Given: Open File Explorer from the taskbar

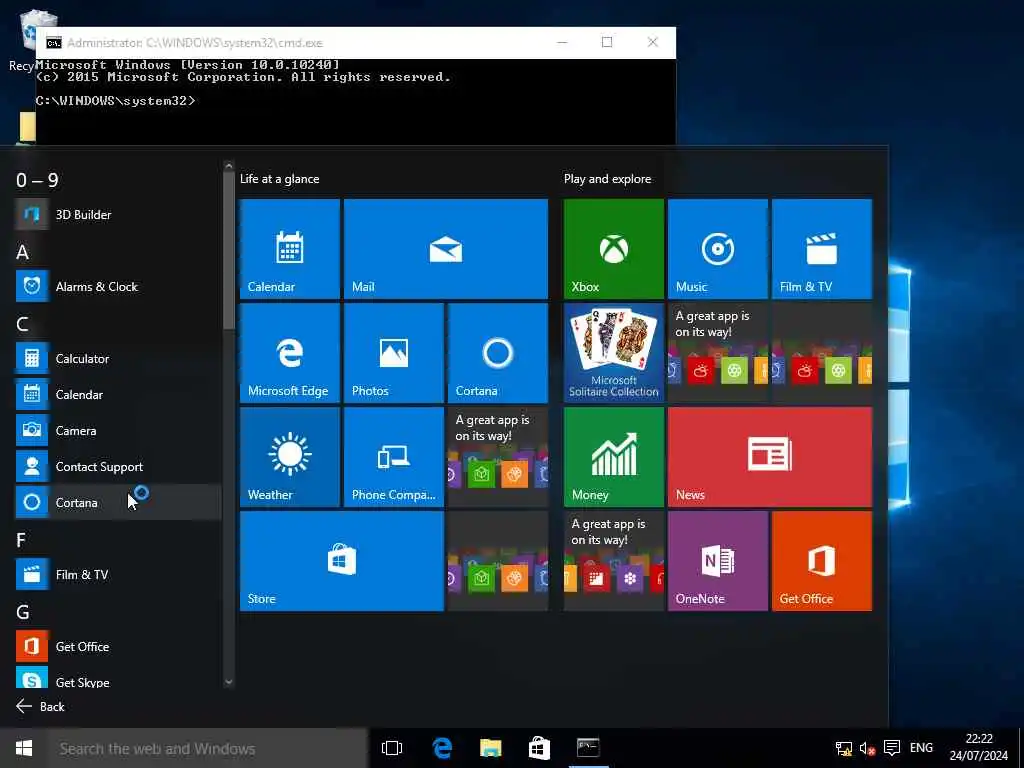Looking at the screenshot, I should tap(490, 748).
